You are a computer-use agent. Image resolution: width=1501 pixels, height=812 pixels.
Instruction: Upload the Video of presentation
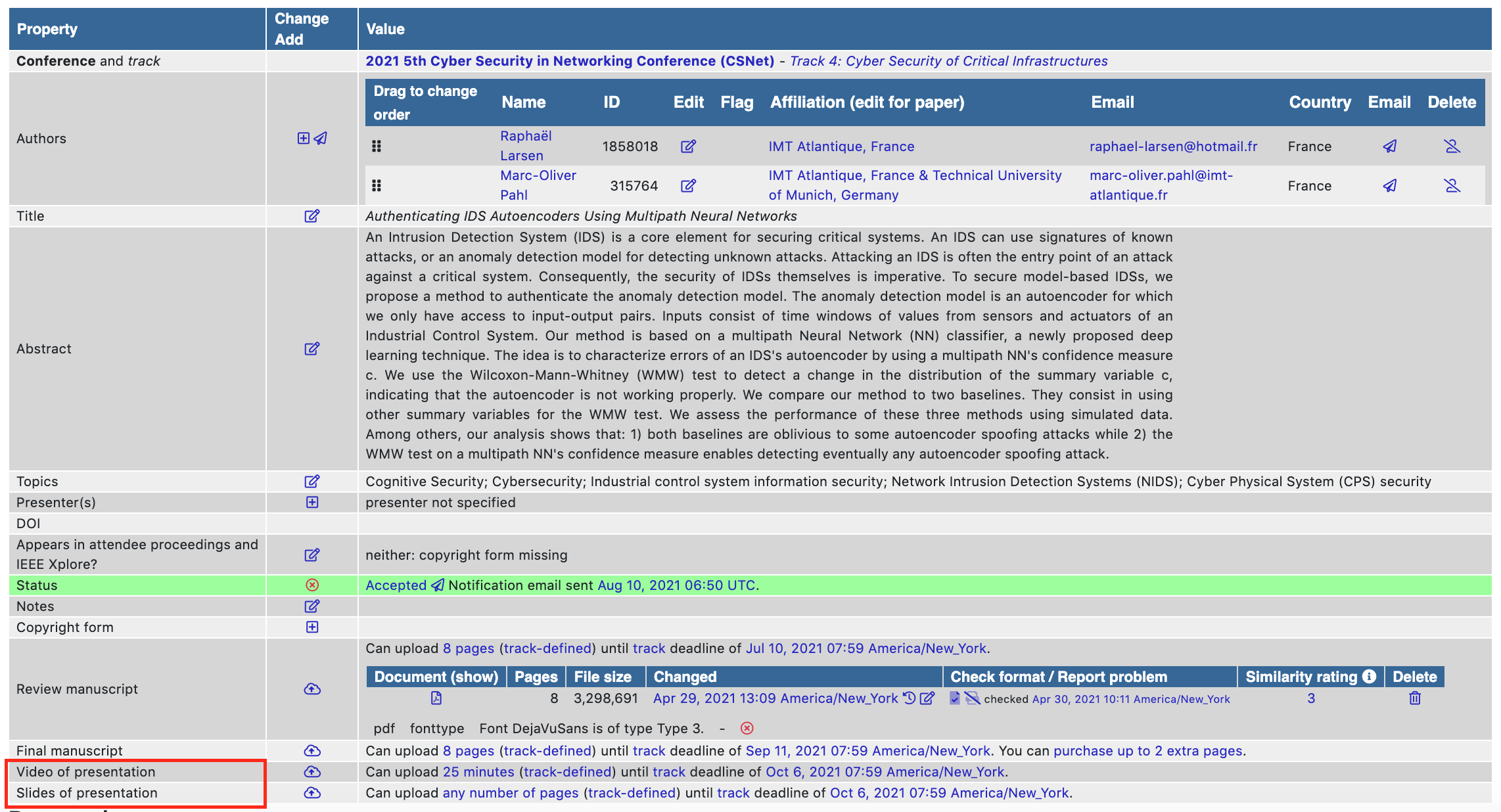312,771
